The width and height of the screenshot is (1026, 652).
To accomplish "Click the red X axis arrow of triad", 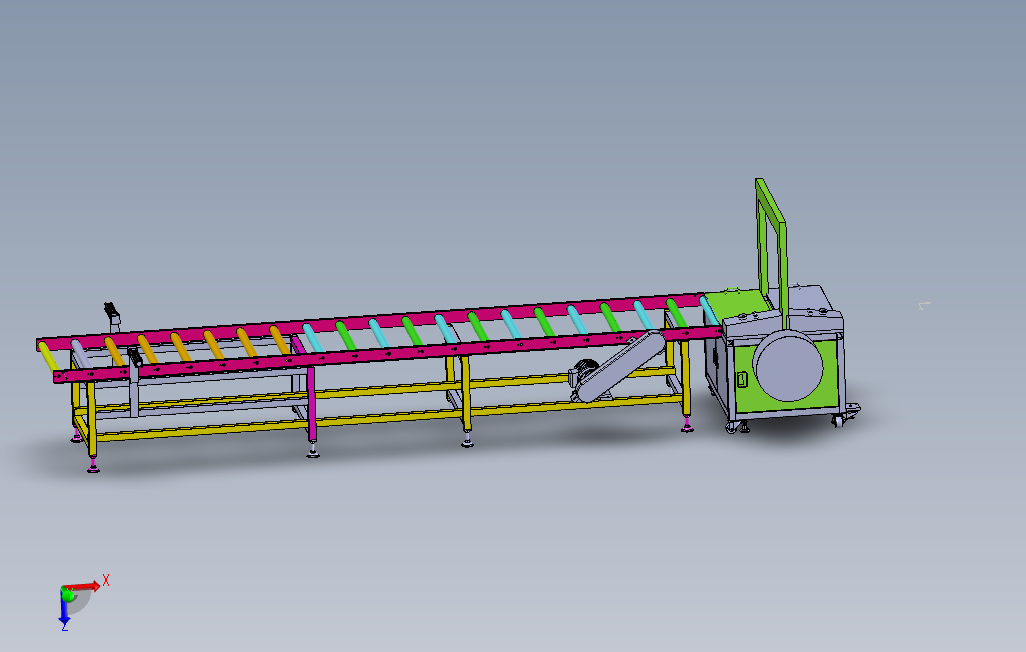I will pos(84,586).
